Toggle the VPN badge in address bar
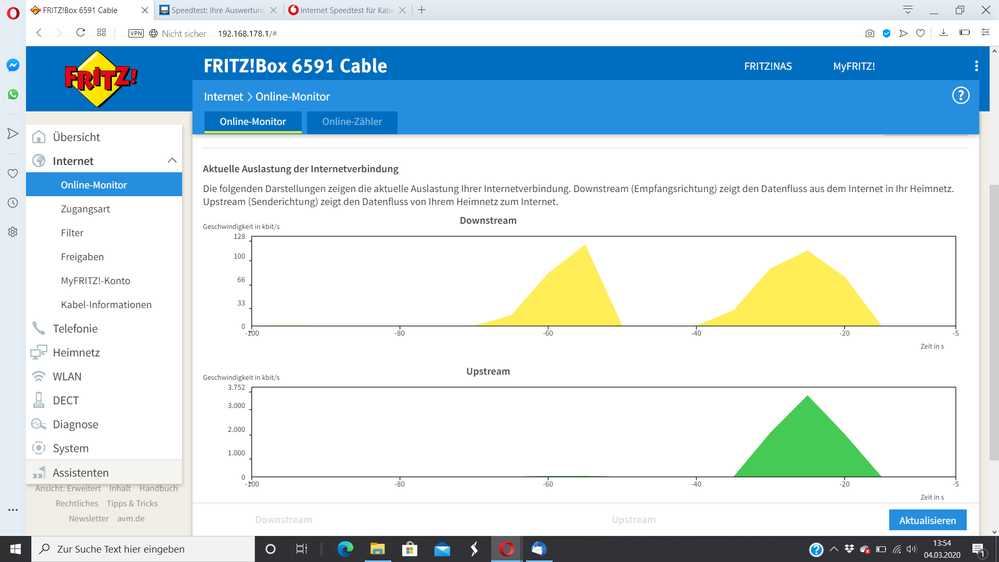This screenshot has width=999, height=562. coord(136,33)
